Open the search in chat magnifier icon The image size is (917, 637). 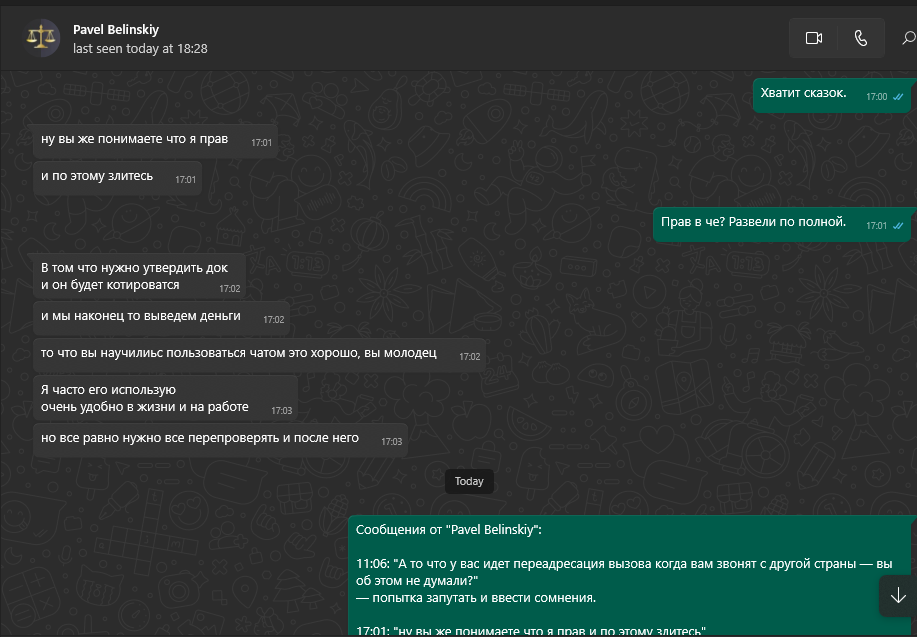click(x=907, y=38)
